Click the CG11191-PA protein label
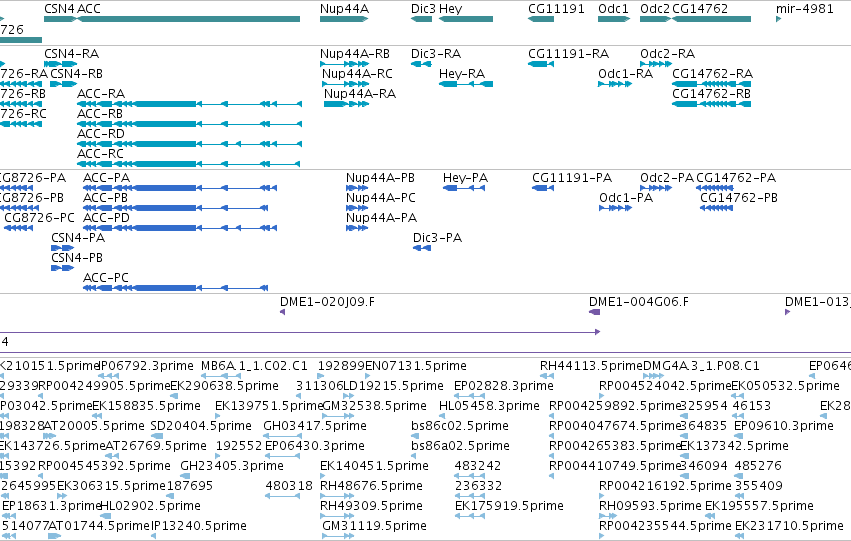This screenshot has width=851, height=541. tap(572, 178)
